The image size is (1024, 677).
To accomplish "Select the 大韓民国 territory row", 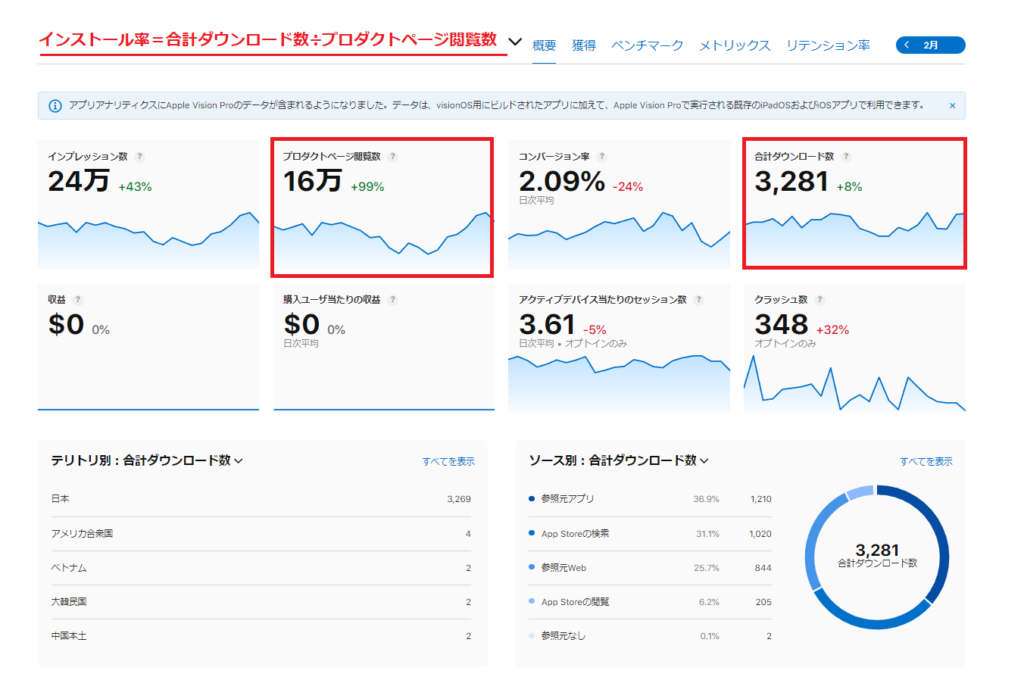I will point(261,602).
